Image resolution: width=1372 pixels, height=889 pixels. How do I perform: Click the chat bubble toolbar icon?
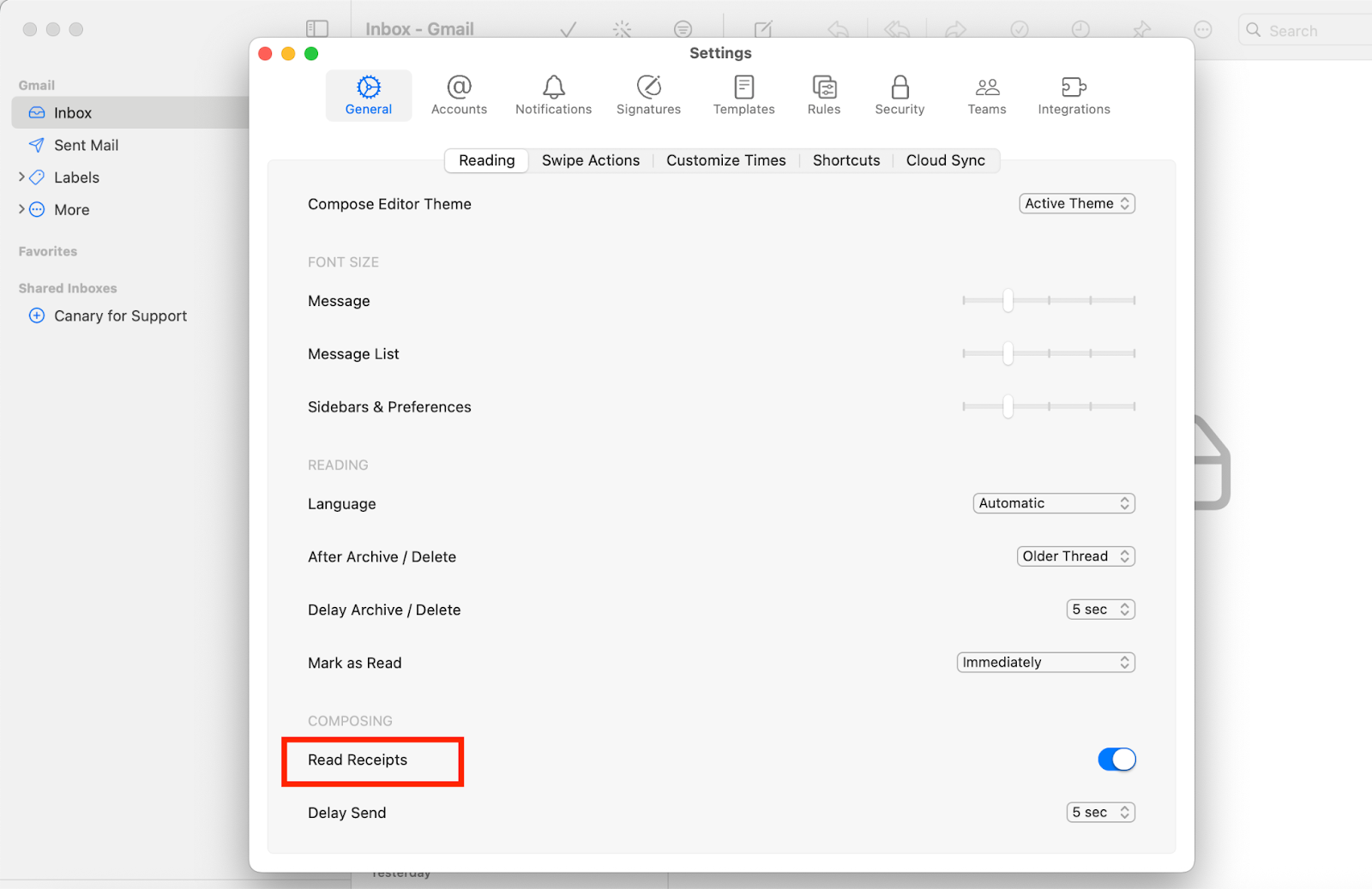[x=683, y=30]
